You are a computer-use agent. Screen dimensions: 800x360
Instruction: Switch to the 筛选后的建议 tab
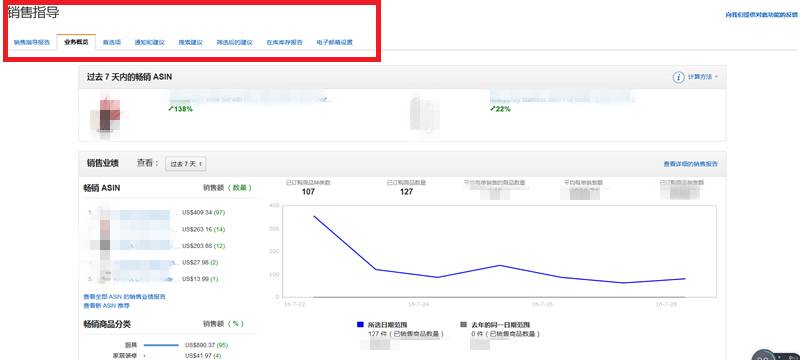tap(234, 42)
